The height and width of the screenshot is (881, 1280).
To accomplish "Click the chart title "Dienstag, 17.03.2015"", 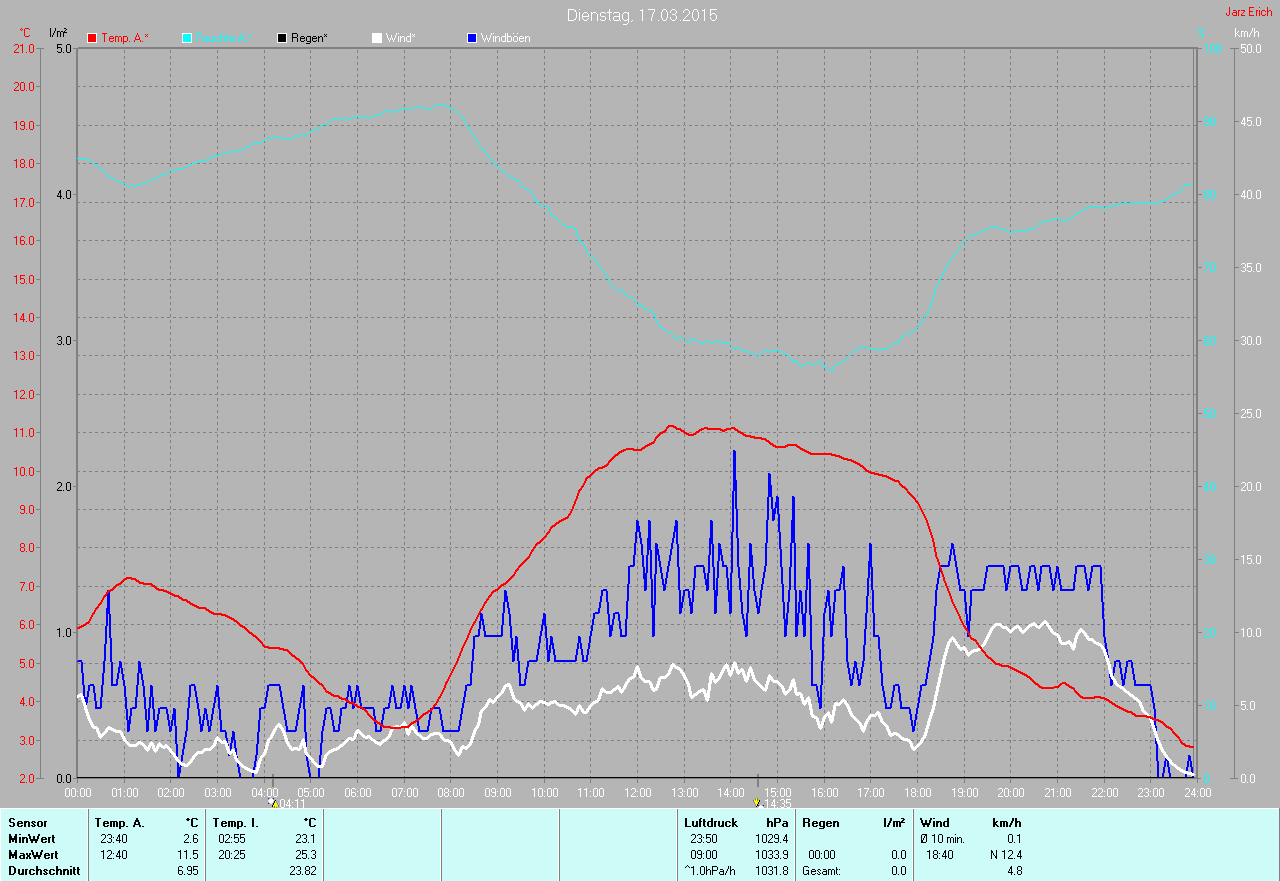I will [642, 15].
